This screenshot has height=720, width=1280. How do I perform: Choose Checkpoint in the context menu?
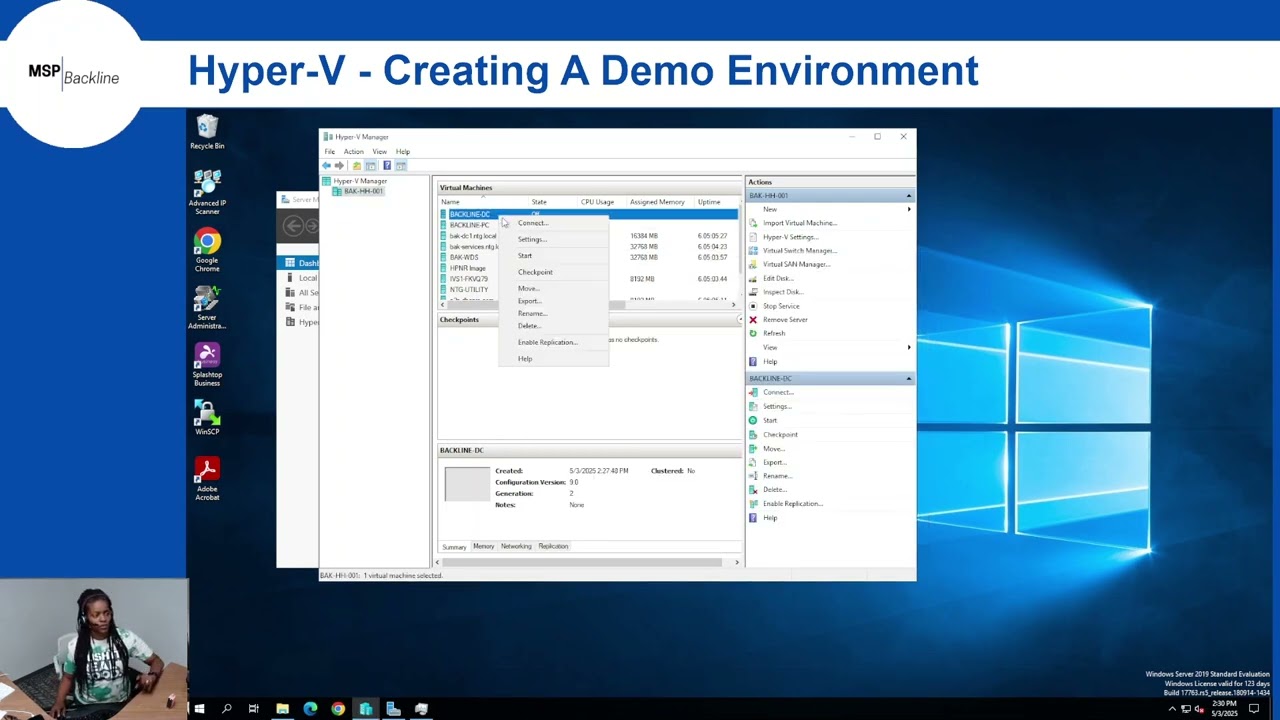(535, 272)
